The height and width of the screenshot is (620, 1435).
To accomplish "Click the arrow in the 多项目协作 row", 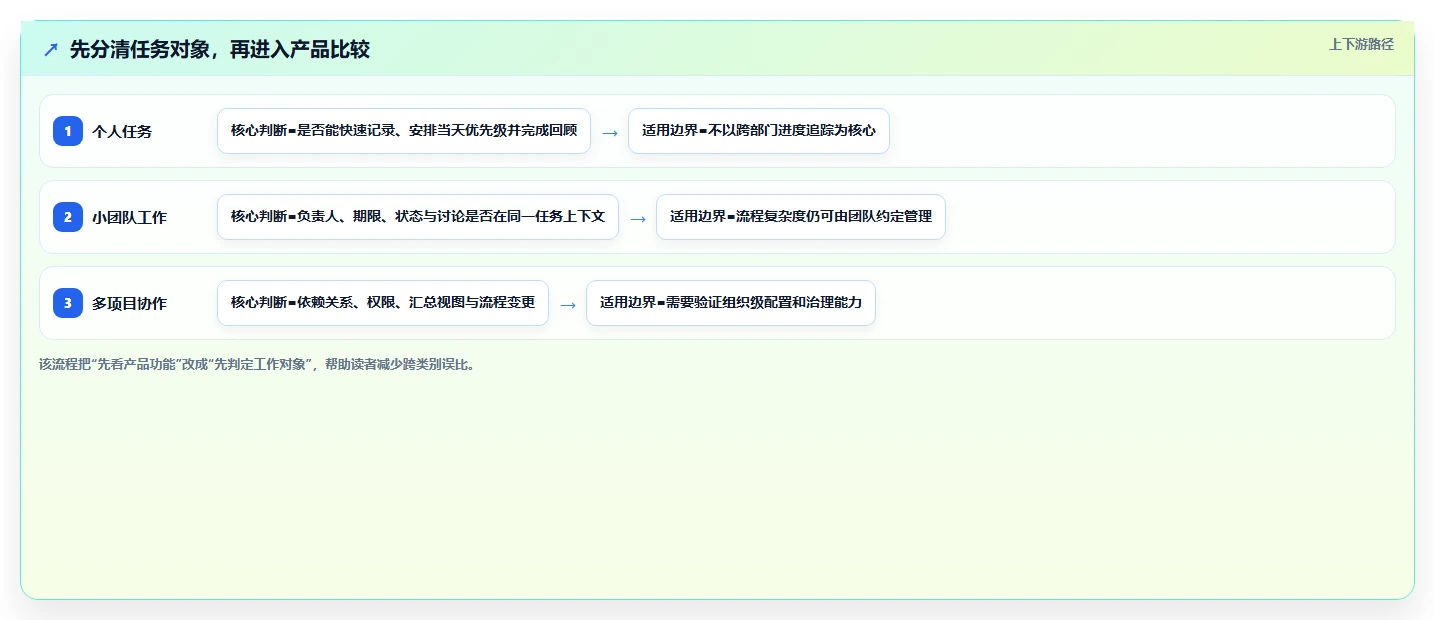I will 568,304.
